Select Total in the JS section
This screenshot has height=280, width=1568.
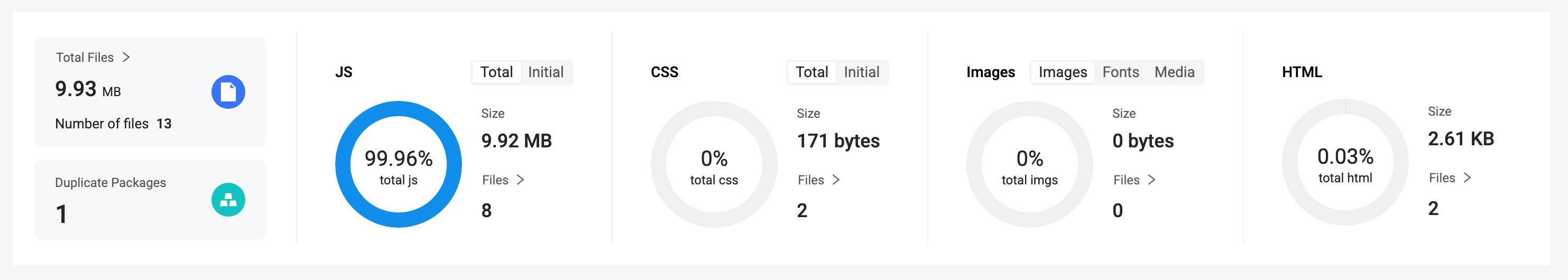pos(497,72)
